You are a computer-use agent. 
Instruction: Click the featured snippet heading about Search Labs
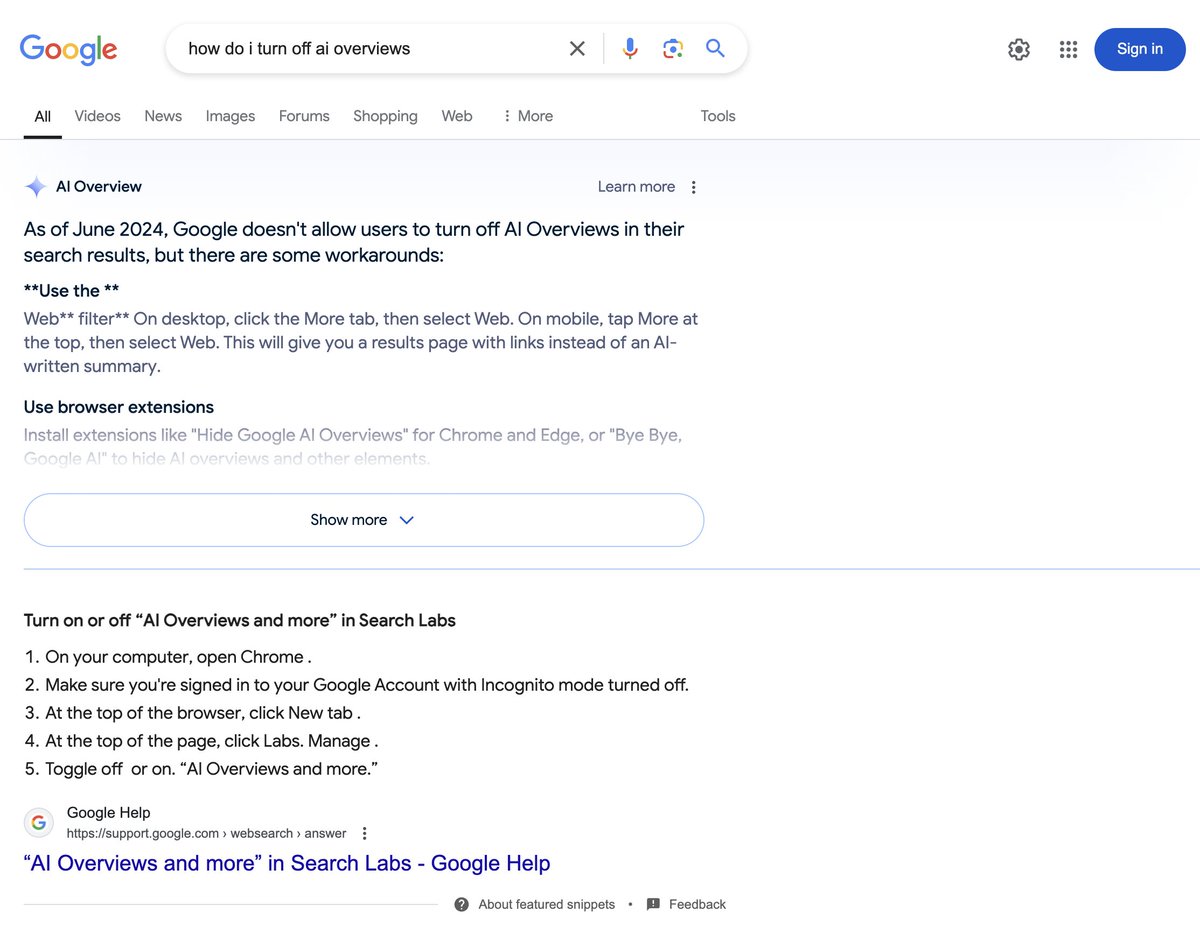coord(240,620)
